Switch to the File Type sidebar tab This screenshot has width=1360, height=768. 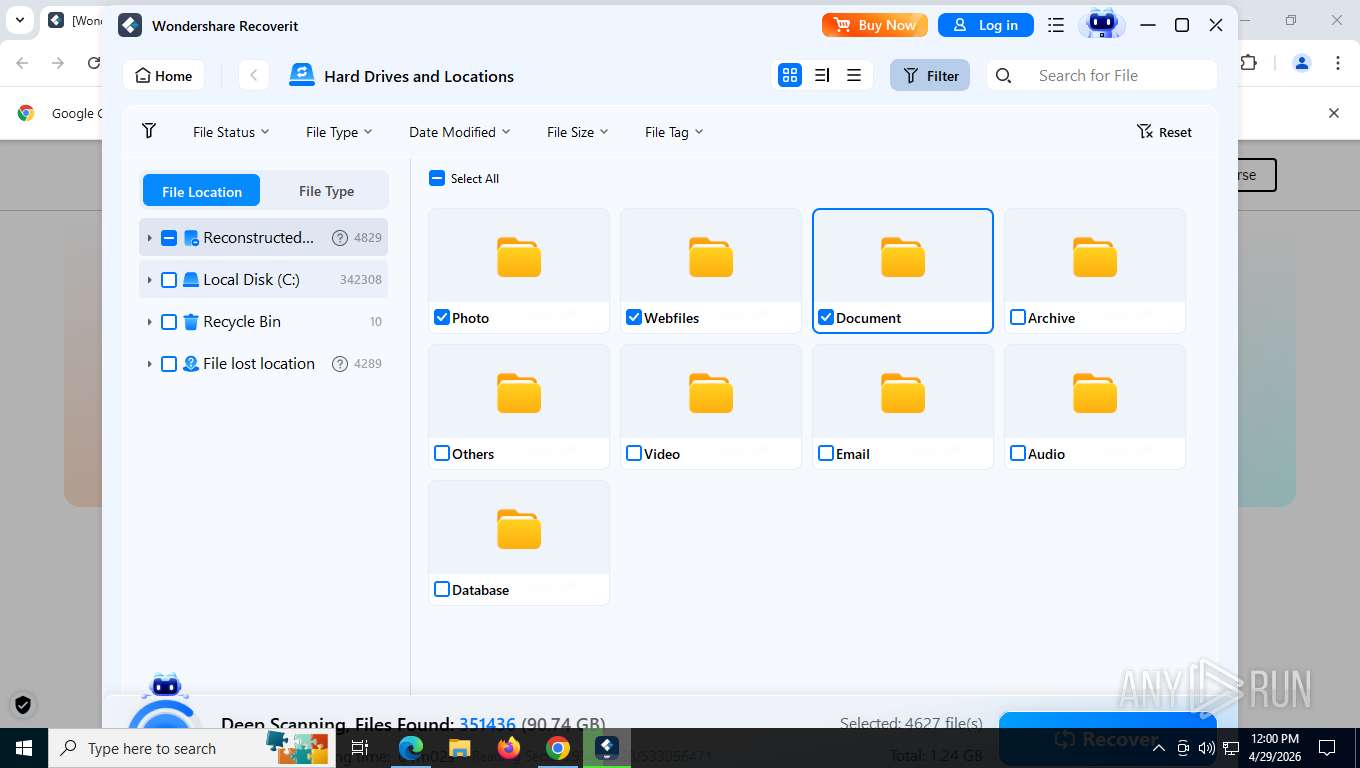pyautogui.click(x=326, y=191)
